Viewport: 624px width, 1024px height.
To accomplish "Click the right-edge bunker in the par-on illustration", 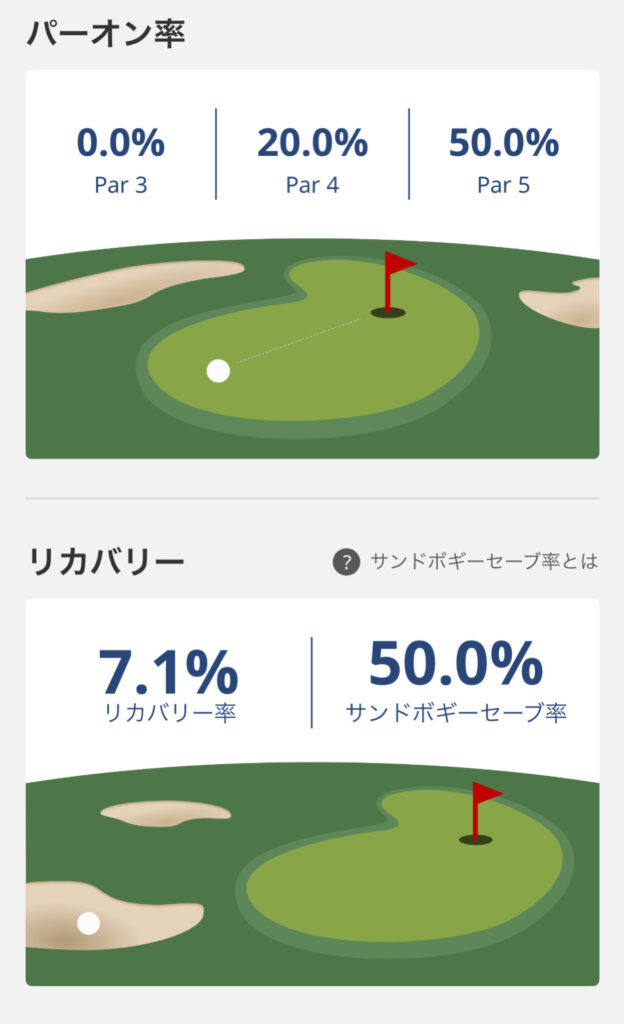I will coord(565,303).
